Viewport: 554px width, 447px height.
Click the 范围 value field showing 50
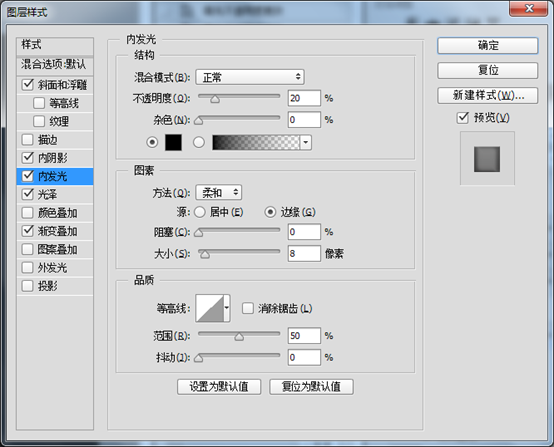click(304, 335)
